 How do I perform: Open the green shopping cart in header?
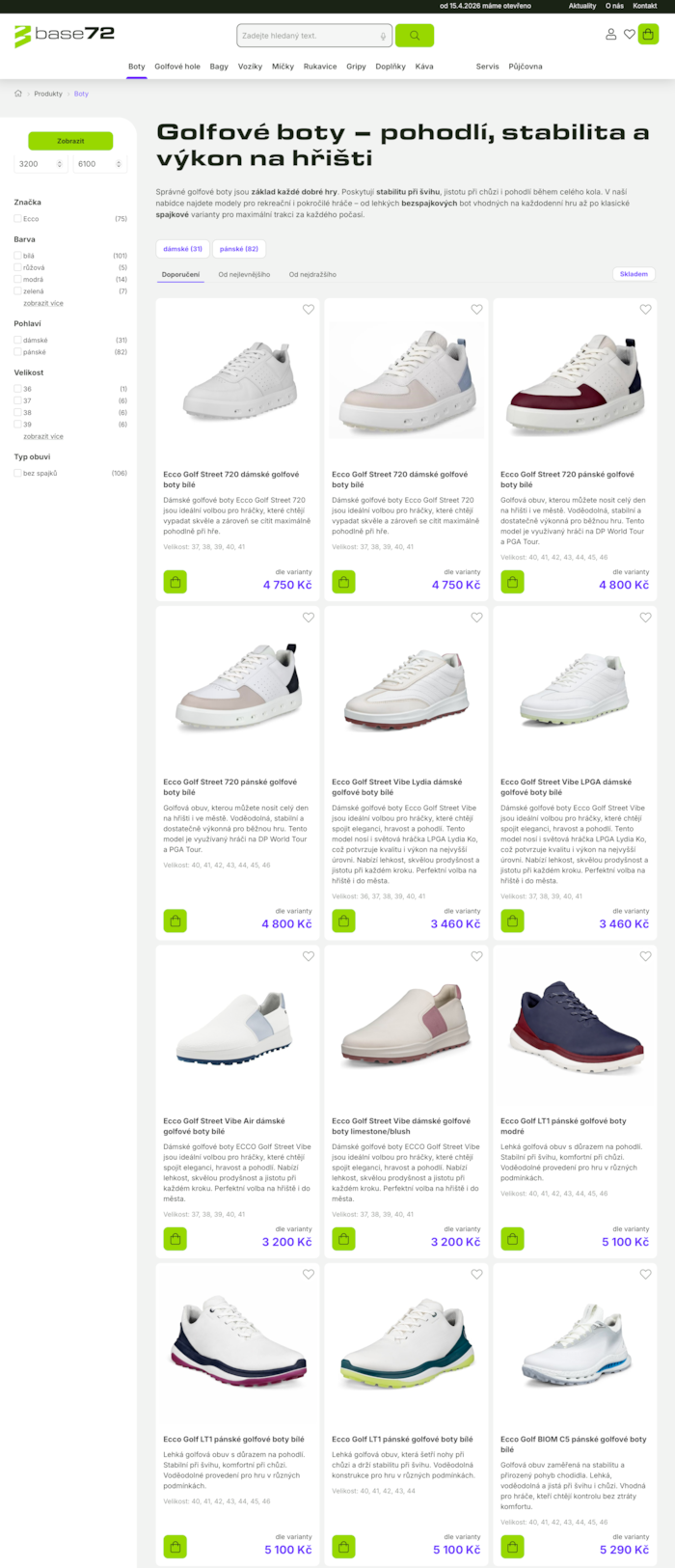648,34
